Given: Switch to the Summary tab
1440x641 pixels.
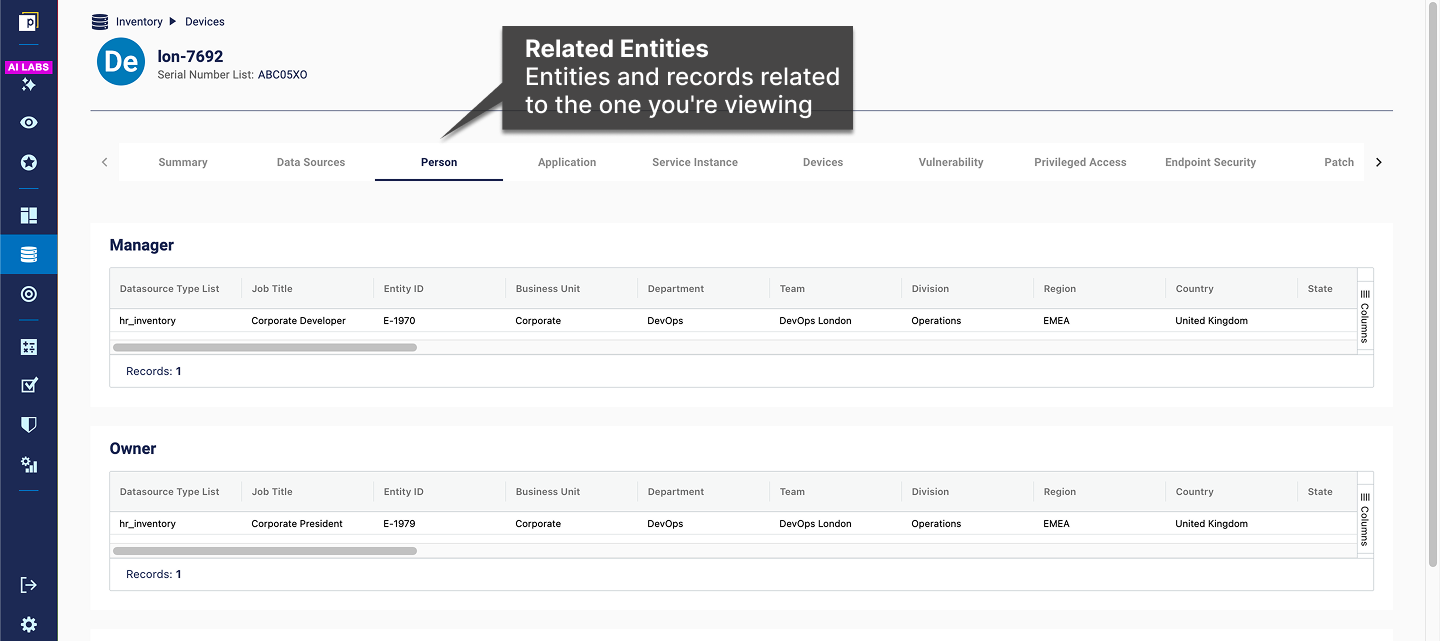Looking at the screenshot, I should (183, 162).
